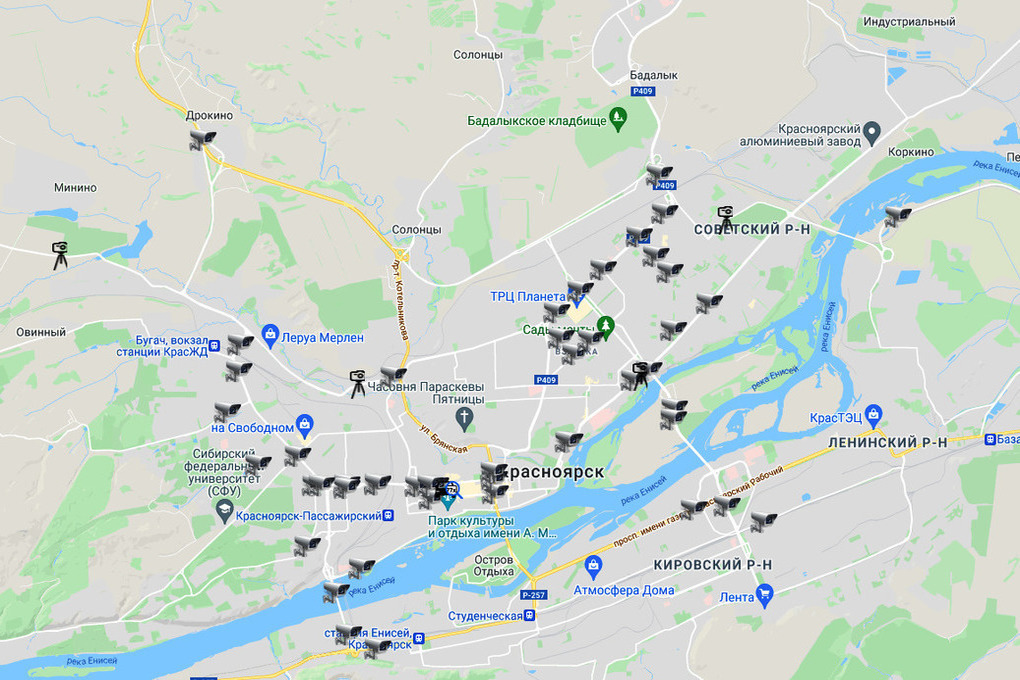Select the tripod camera marker near Минино
The width and height of the screenshot is (1020, 680).
click(x=60, y=256)
